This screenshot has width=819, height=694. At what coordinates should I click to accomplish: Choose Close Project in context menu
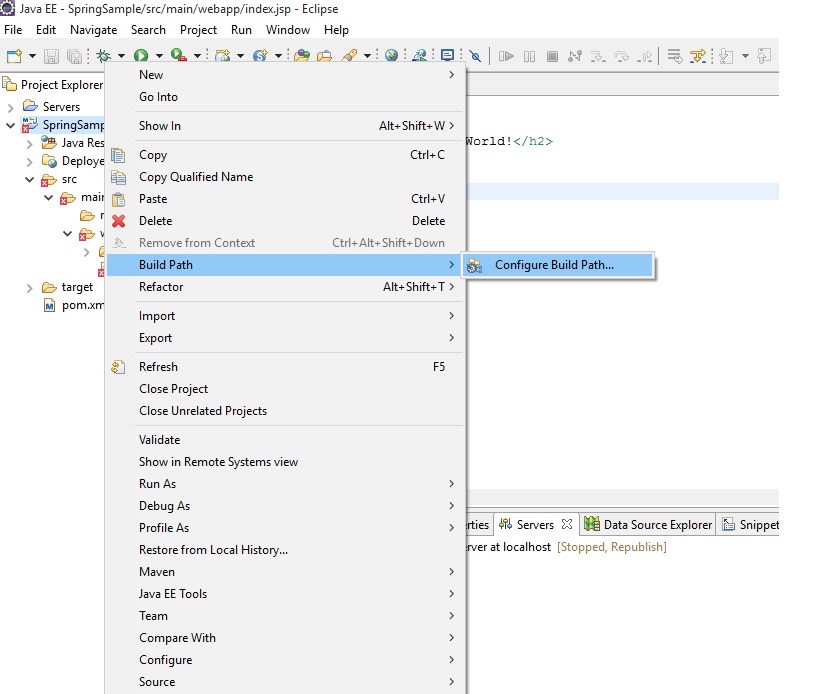285,389
